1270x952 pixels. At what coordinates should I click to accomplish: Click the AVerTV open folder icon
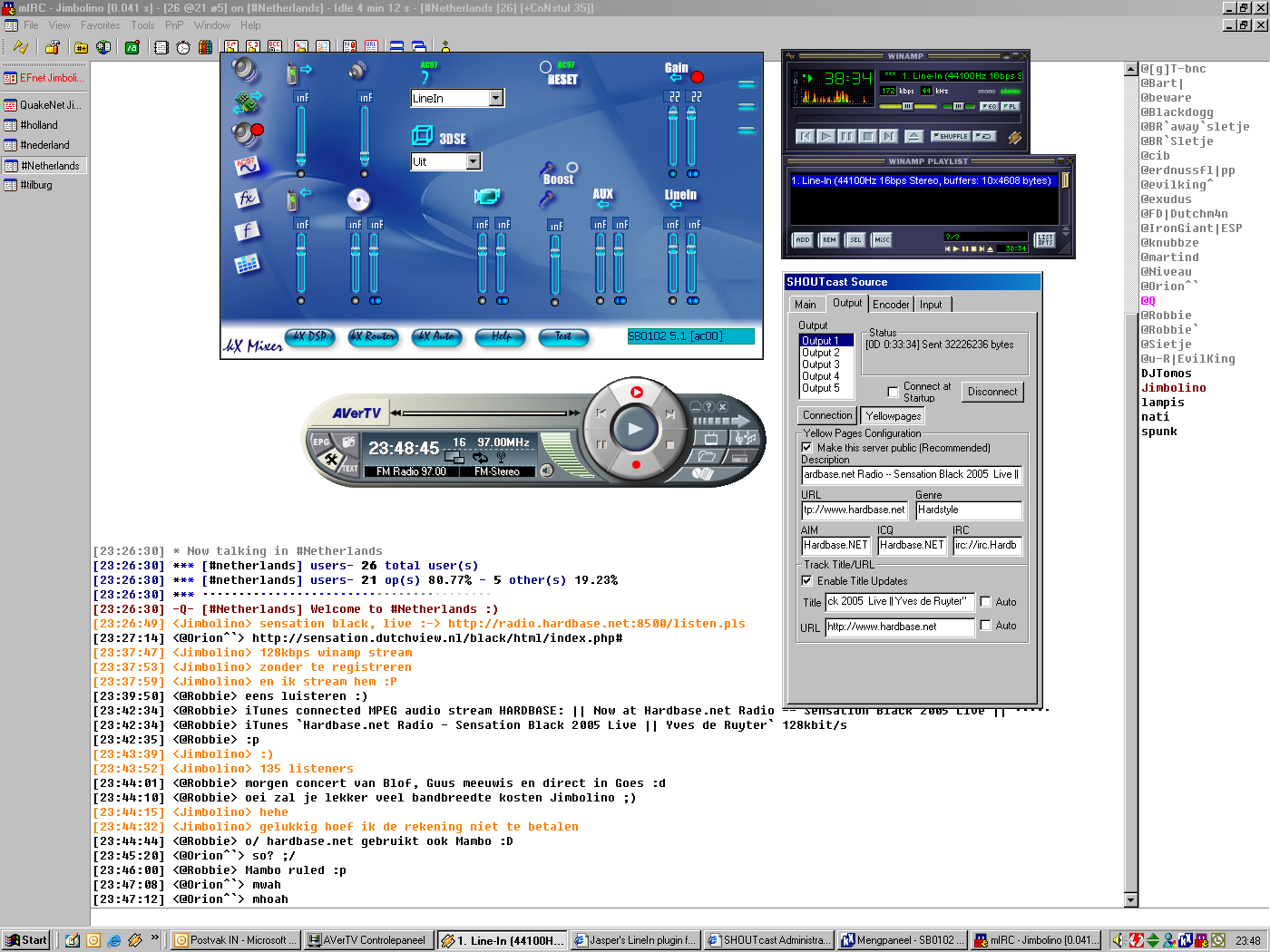click(x=707, y=456)
